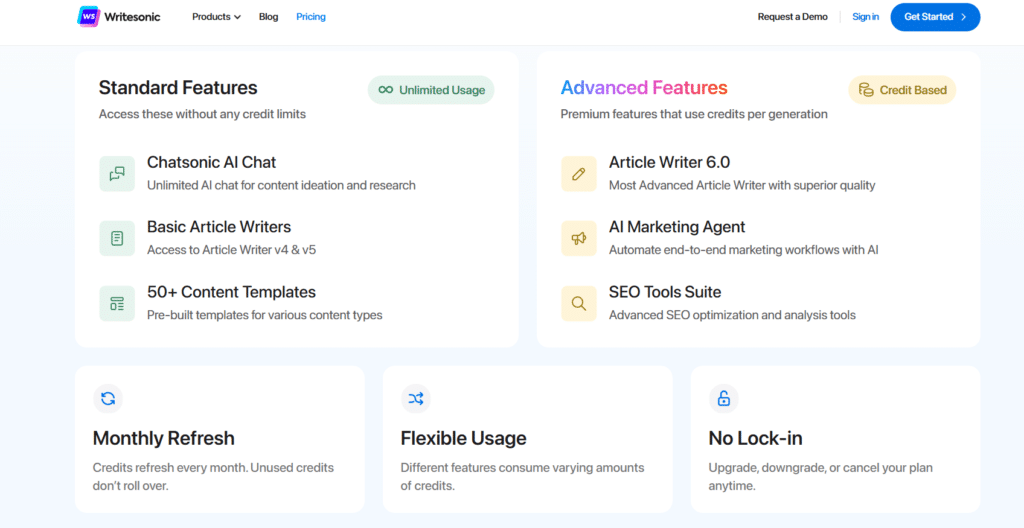Click 'Unlimited AI chat for content ideation' description

pyautogui.click(x=281, y=185)
